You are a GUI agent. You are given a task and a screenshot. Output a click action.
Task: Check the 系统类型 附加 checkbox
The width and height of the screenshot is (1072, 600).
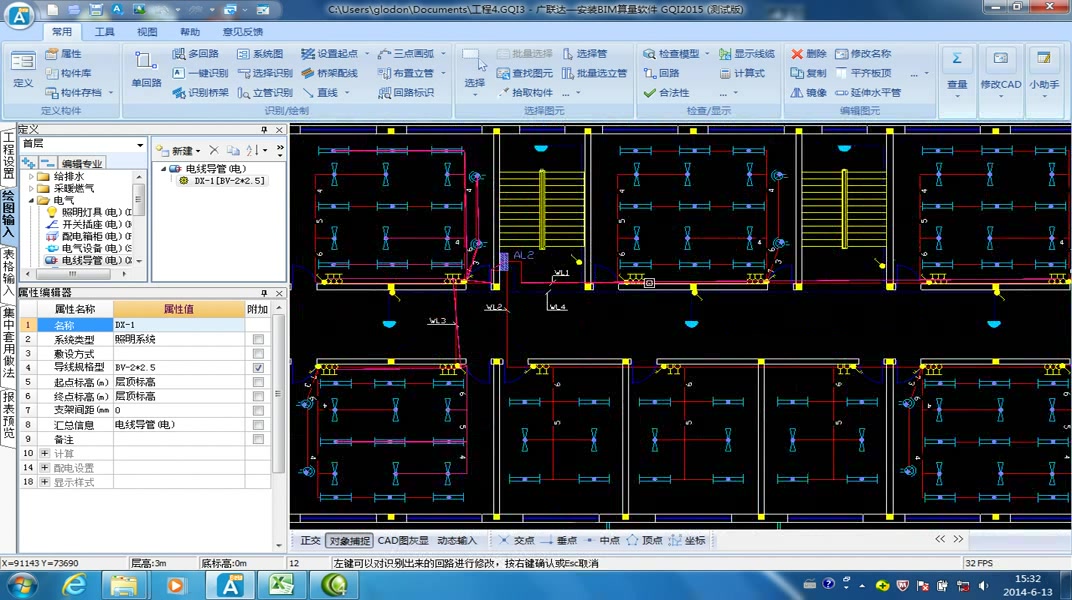258,339
